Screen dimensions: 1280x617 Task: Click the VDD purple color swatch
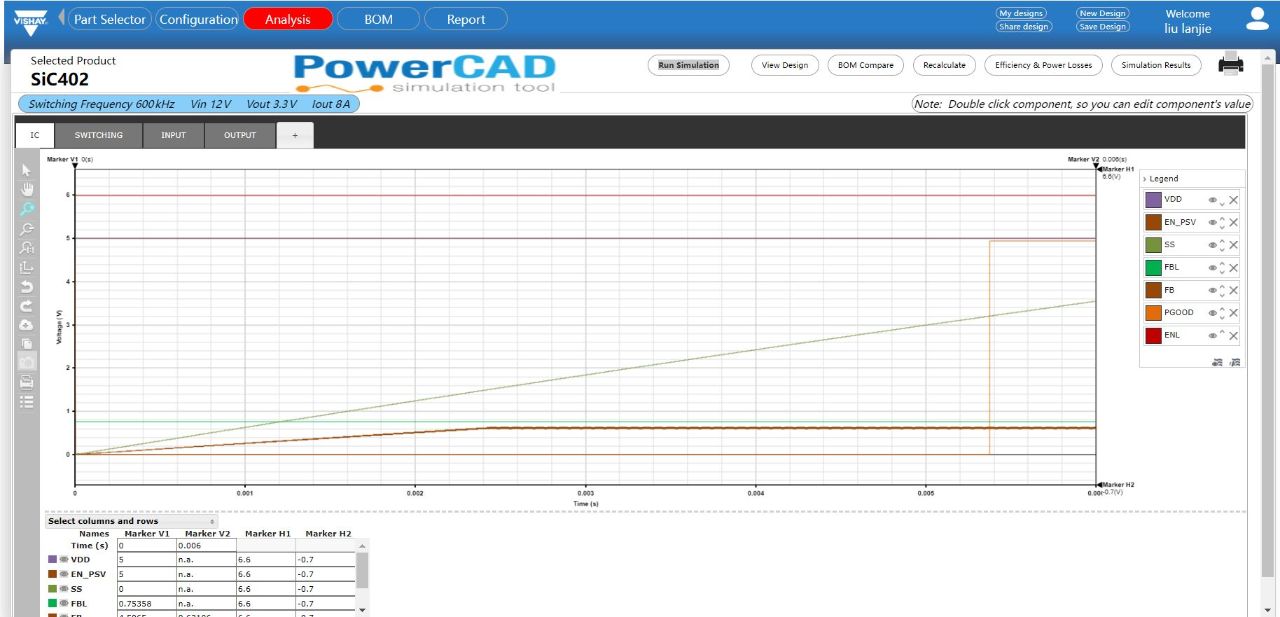(1155, 199)
